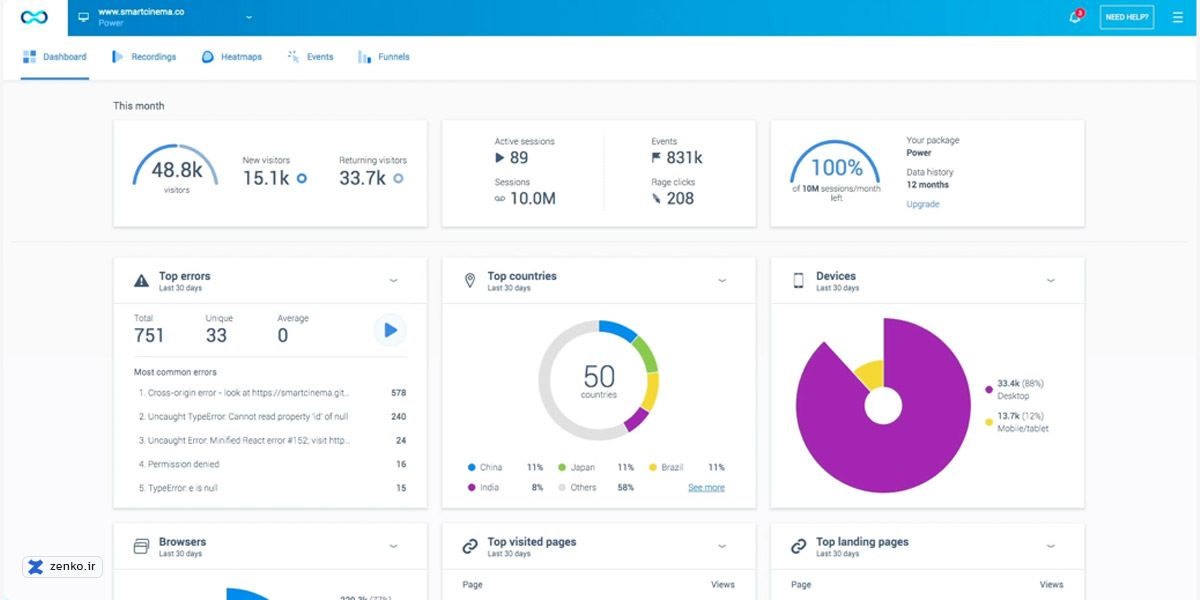The height and width of the screenshot is (600, 1200).
Task: Expand the Devices panel chevron
Action: [x=1050, y=281]
